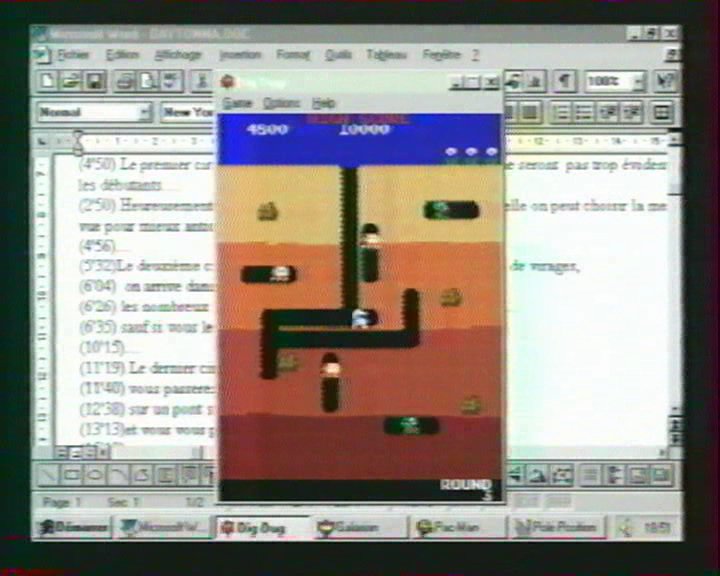The image size is (720, 576).
Task: Open Word's Format menu
Action: click(293, 55)
